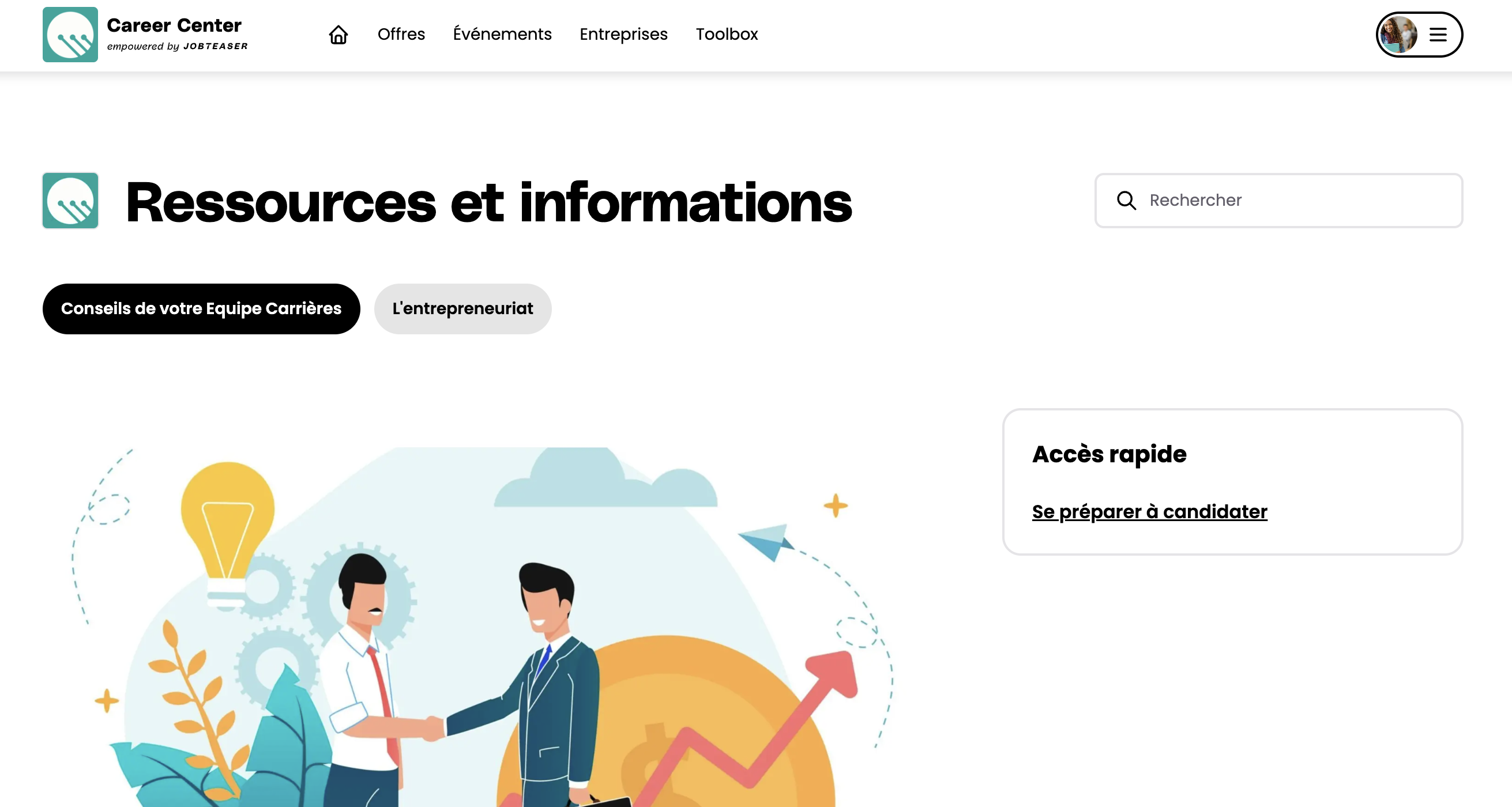Open the Toolbox menu item

(x=727, y=34)
